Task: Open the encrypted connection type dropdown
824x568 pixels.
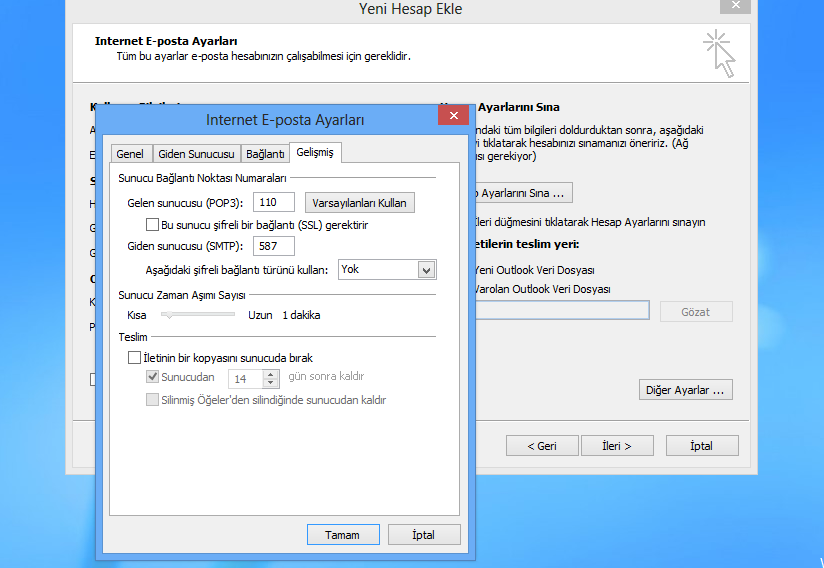Action: click(426, 269)
